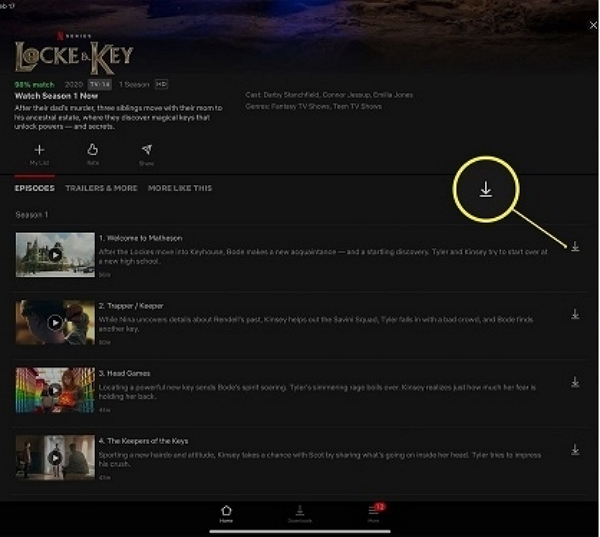Share the series using the Share icon
Screen dimensions: 600x537
point(146,151)
